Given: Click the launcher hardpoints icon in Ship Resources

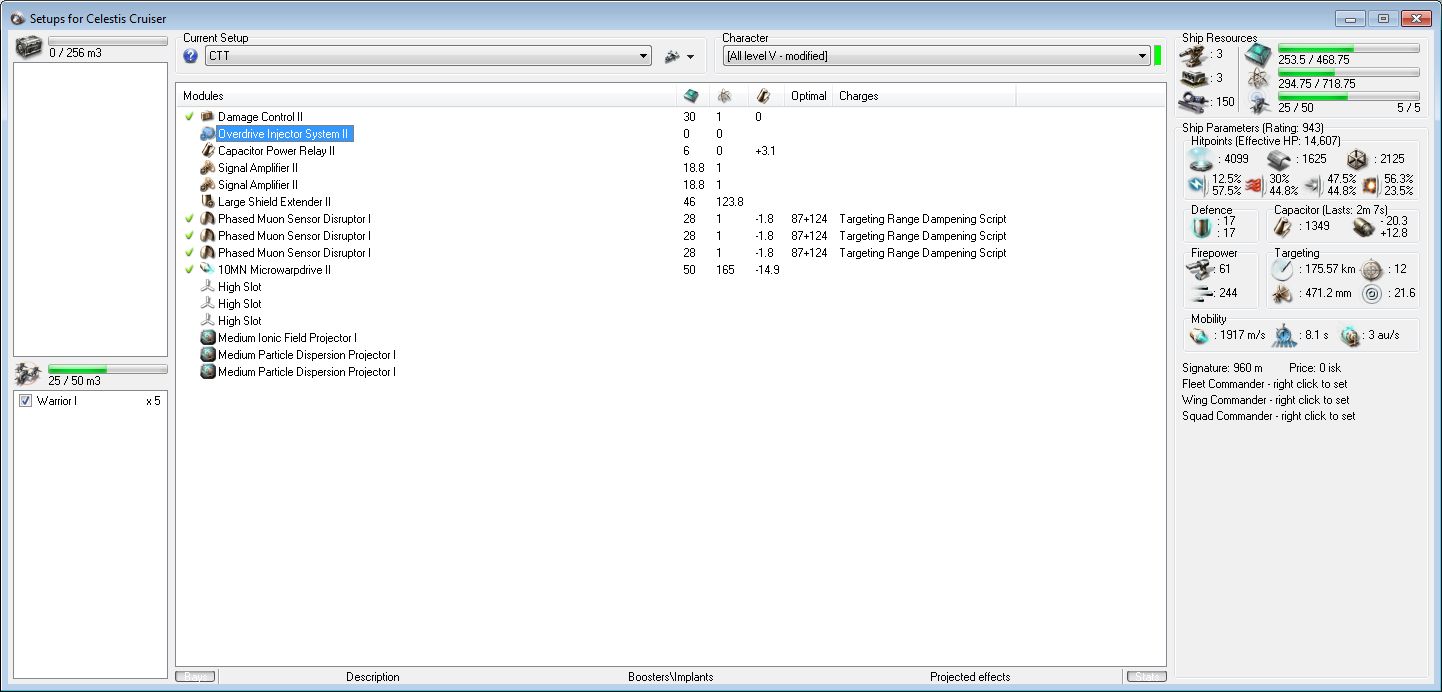Looking at the screenshot, I should point(1193,78).
